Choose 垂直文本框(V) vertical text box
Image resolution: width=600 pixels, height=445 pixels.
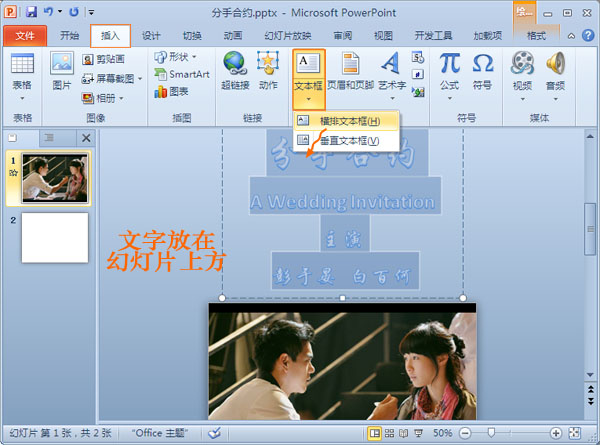click(x=347, y=141)
